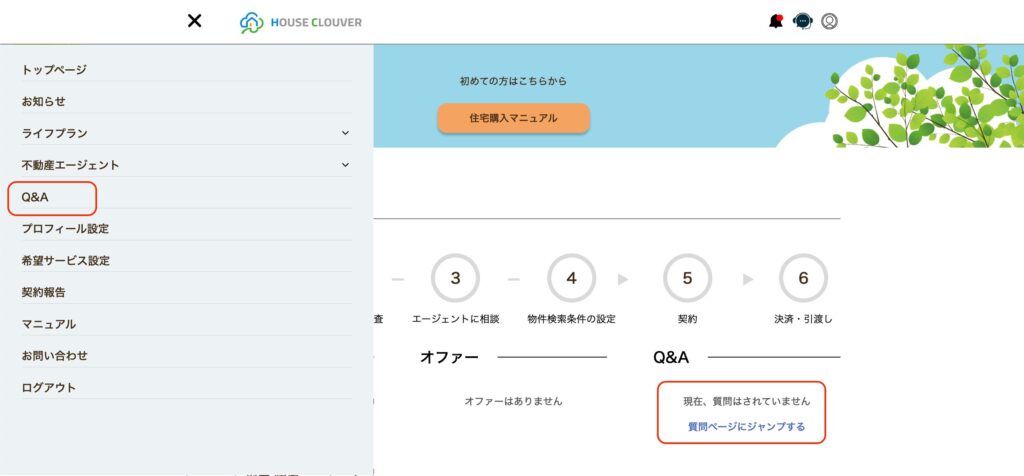Go to トップページ in the menu
The width and height of the screenshot is (1024, 476).
[54, 70]
